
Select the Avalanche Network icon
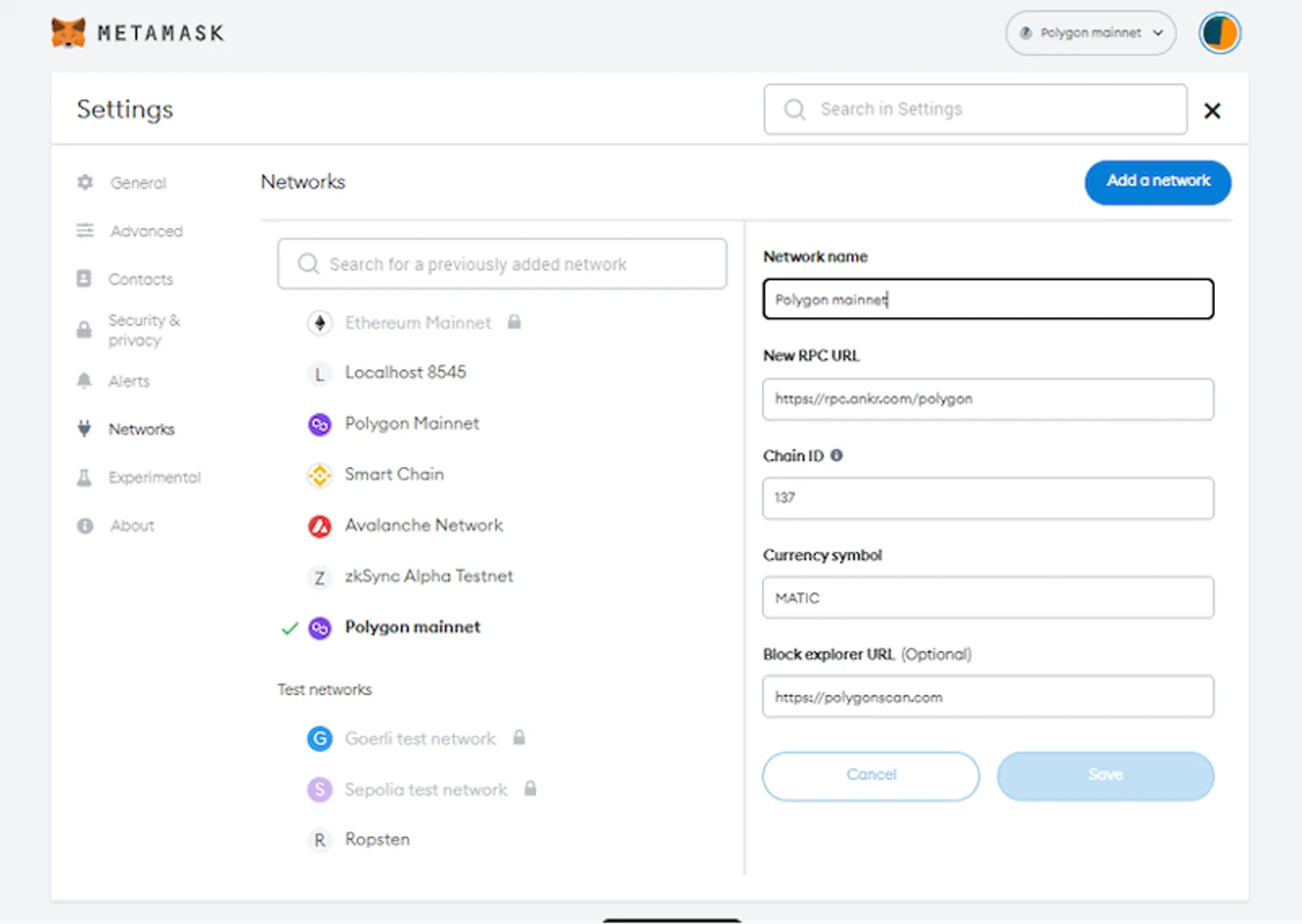(x=320, y=526)
